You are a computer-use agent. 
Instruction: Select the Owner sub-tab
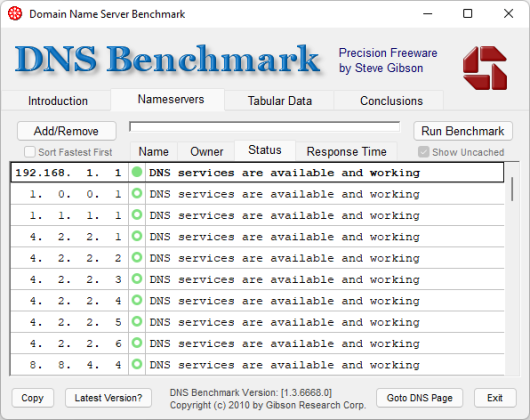pos(207,151)
